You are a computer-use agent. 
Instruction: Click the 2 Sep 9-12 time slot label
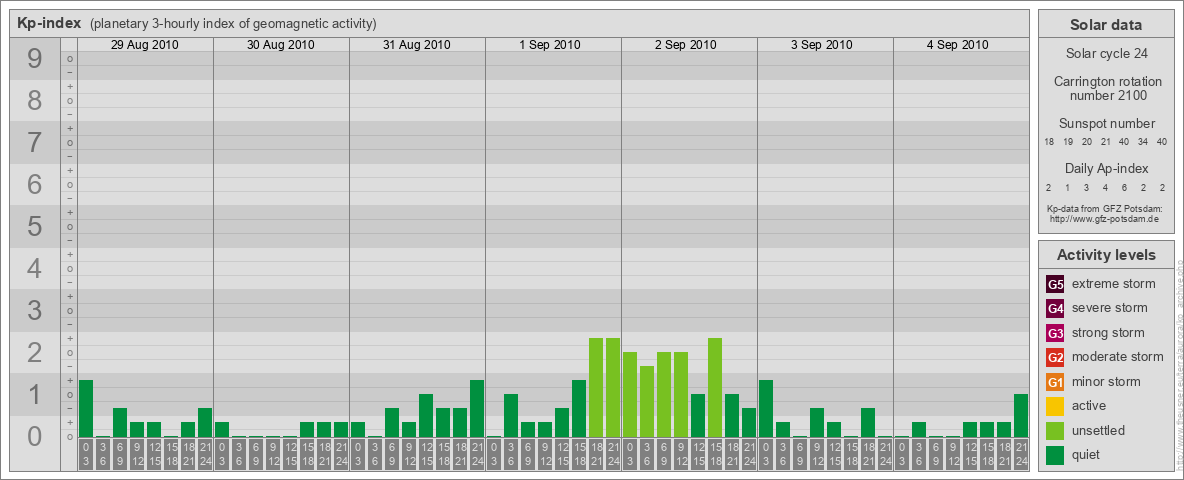click(680, 454)
